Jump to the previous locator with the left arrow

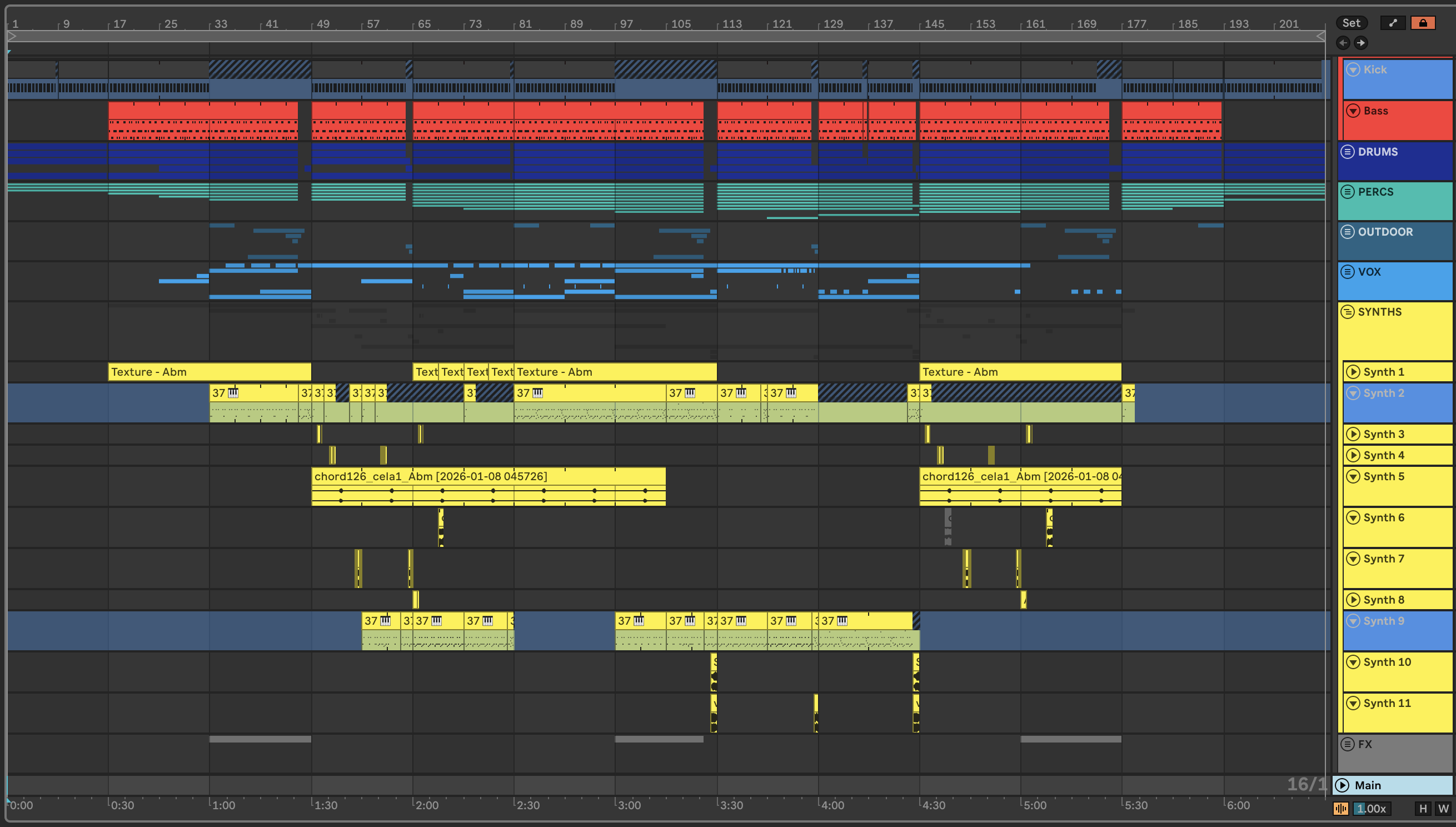(1343, 43)
